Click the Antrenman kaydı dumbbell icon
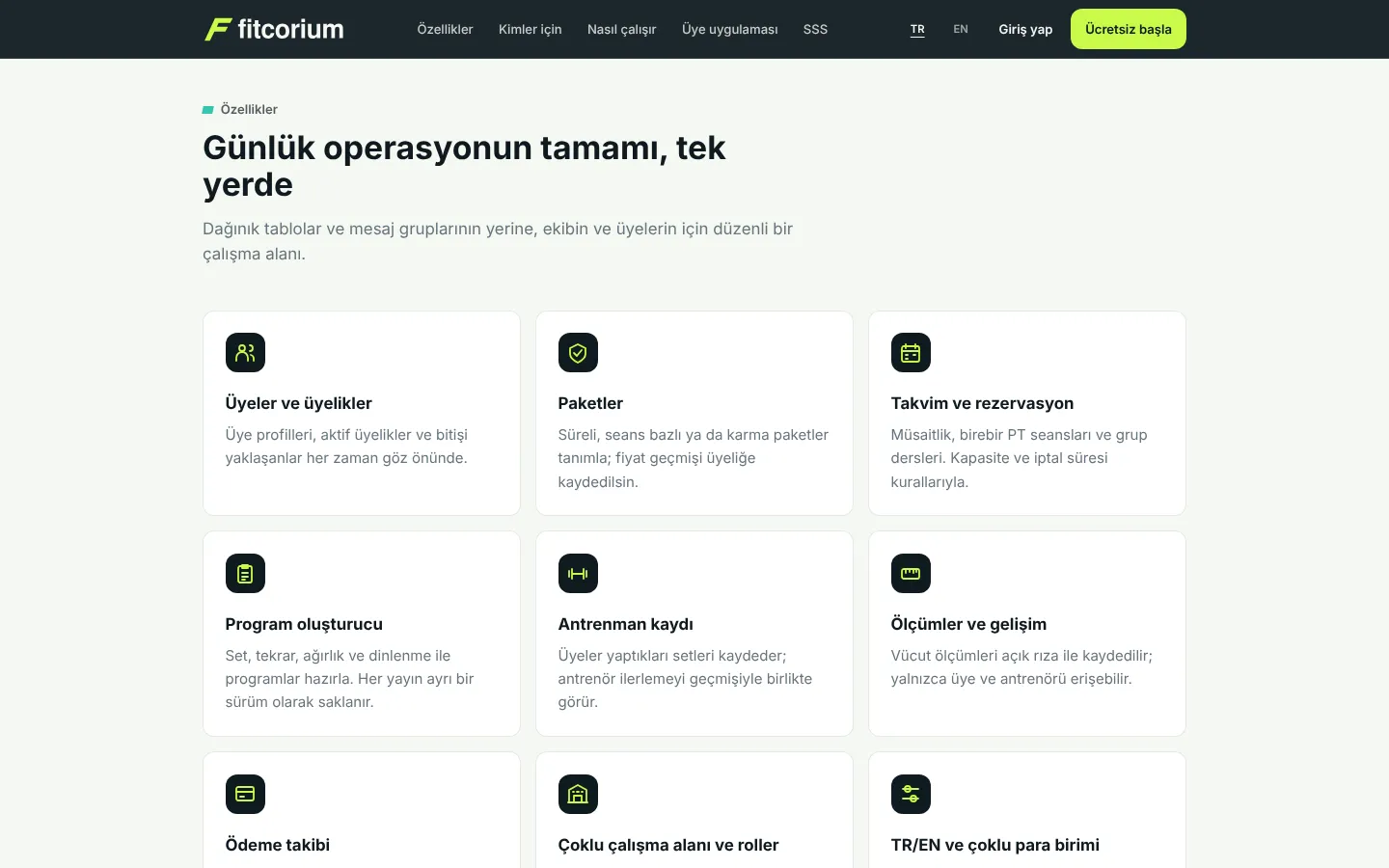The width and height of the screenshot is (1389, 868). pos(578,574)
